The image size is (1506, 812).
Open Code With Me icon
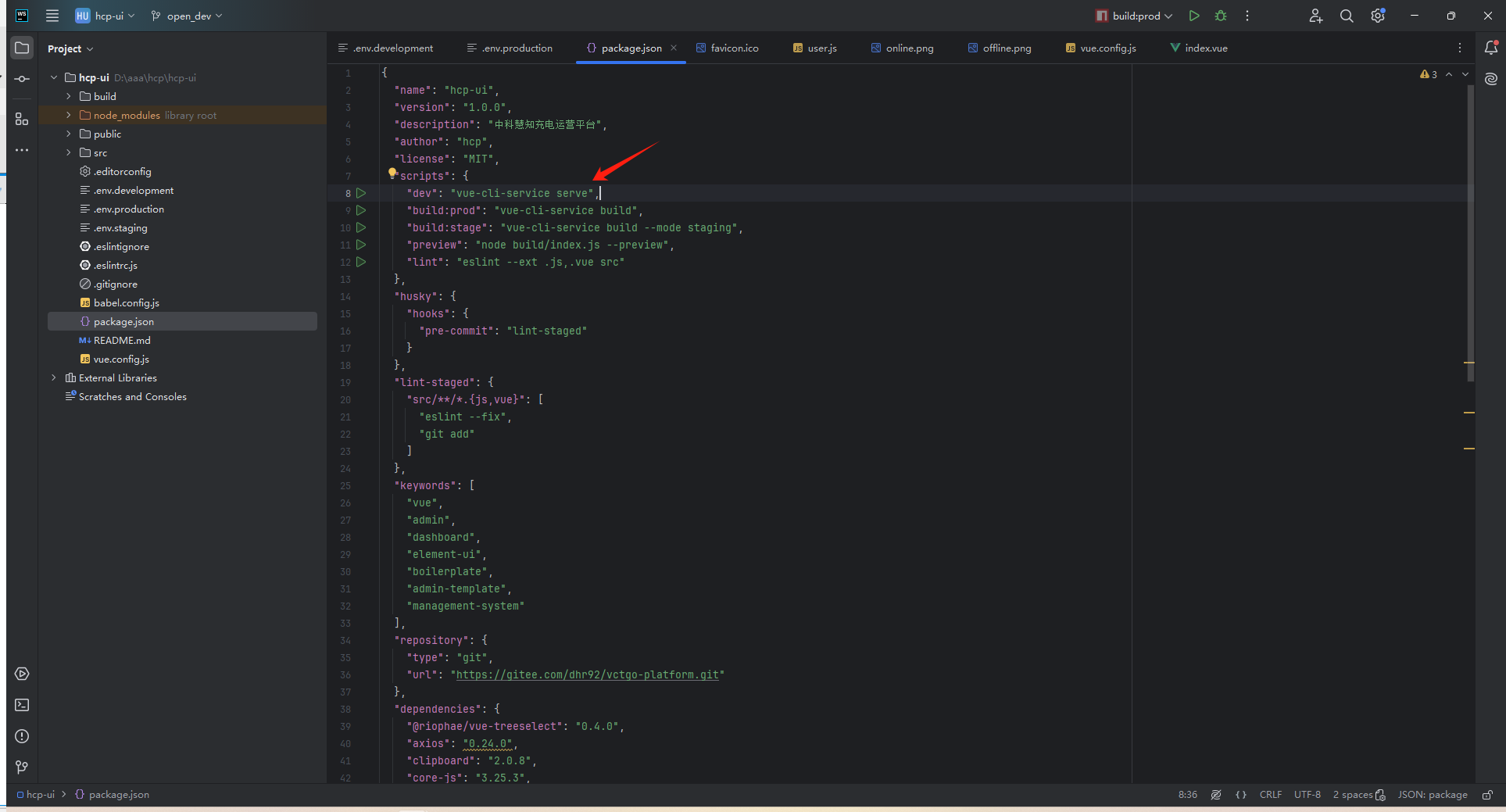[x=1316, y=16]
